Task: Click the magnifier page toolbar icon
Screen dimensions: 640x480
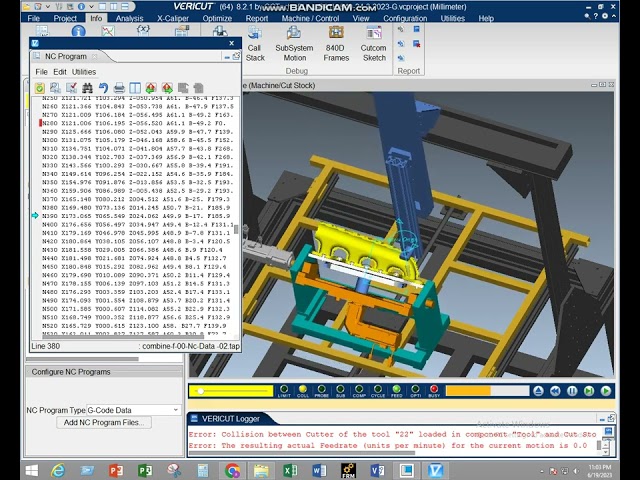Action: [55, 88]
